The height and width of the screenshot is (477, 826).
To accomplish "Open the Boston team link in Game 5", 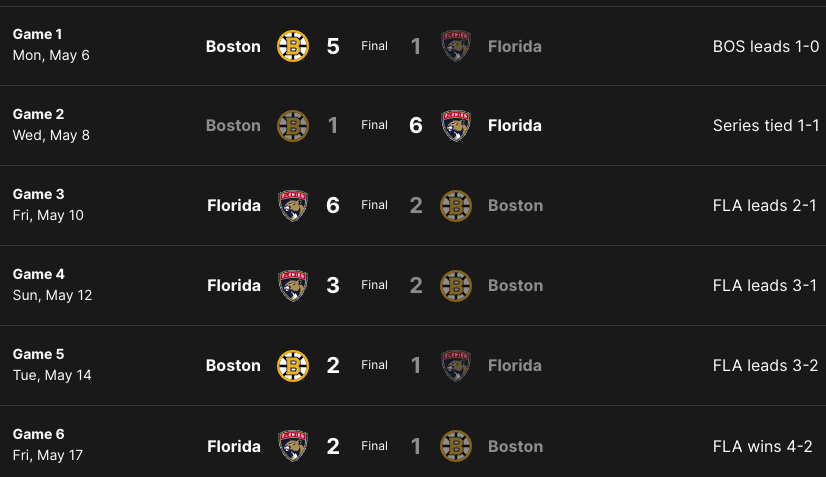I will (233, 366).
